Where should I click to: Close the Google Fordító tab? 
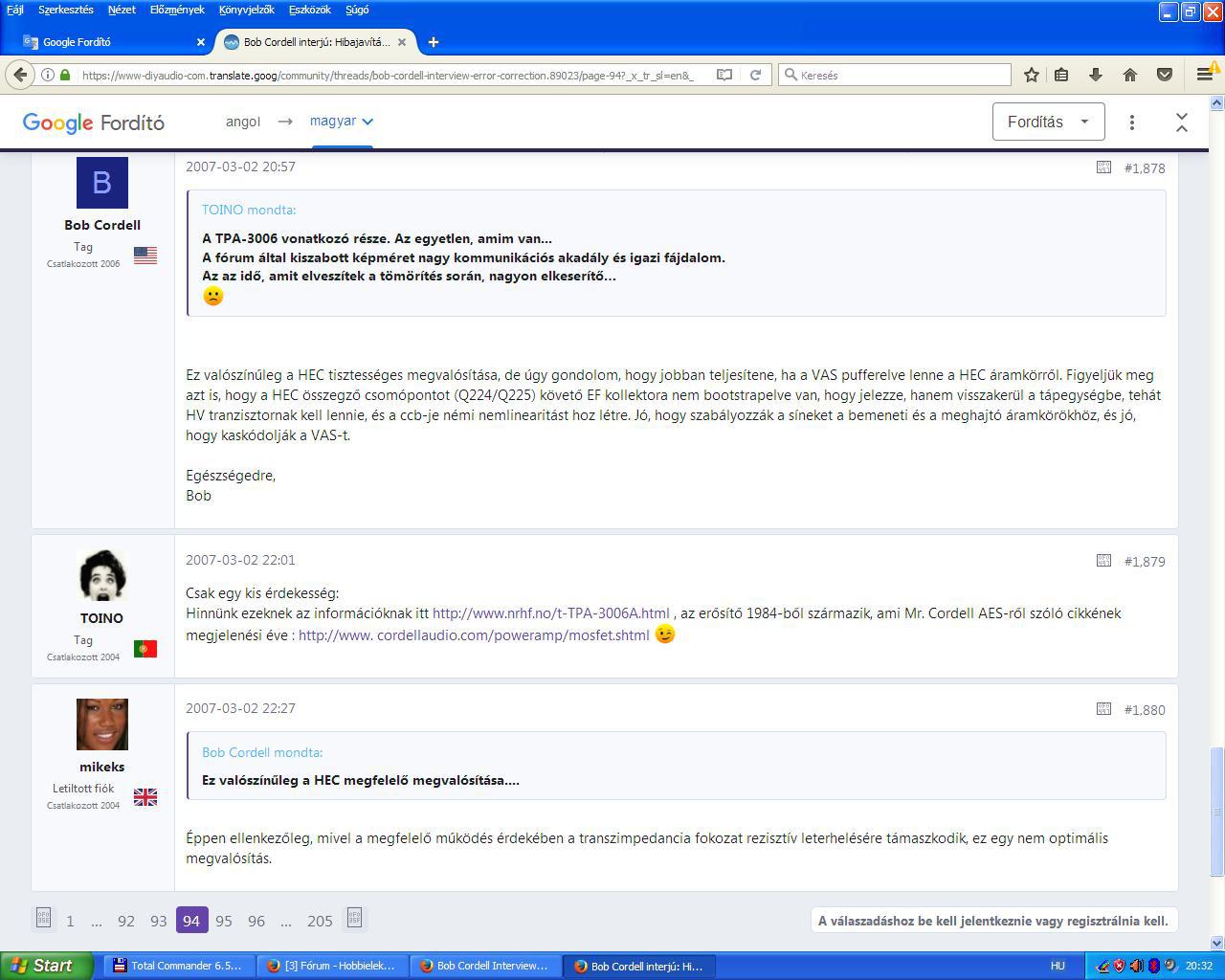pos(200,42)
